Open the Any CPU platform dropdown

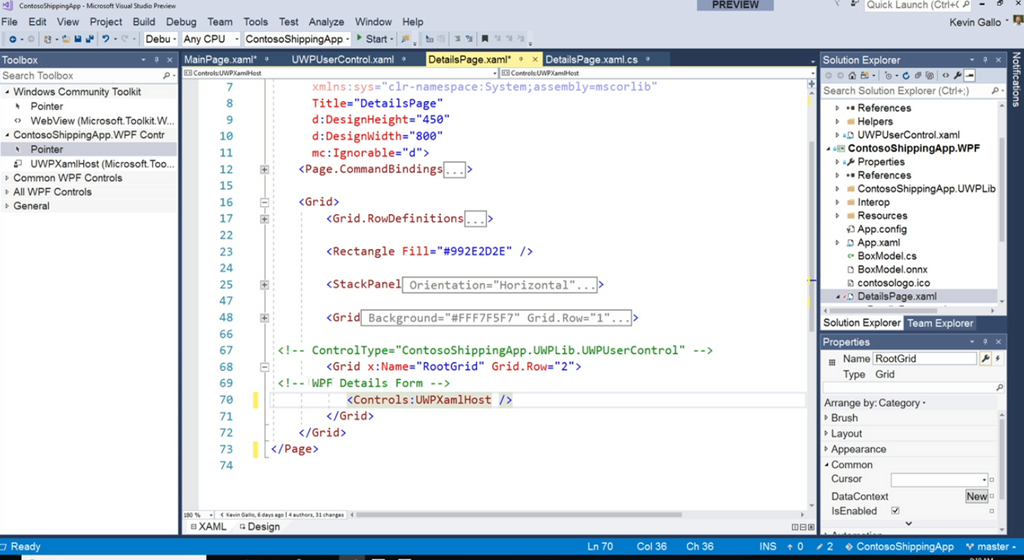pyautogui.click(x=210, y=39)
